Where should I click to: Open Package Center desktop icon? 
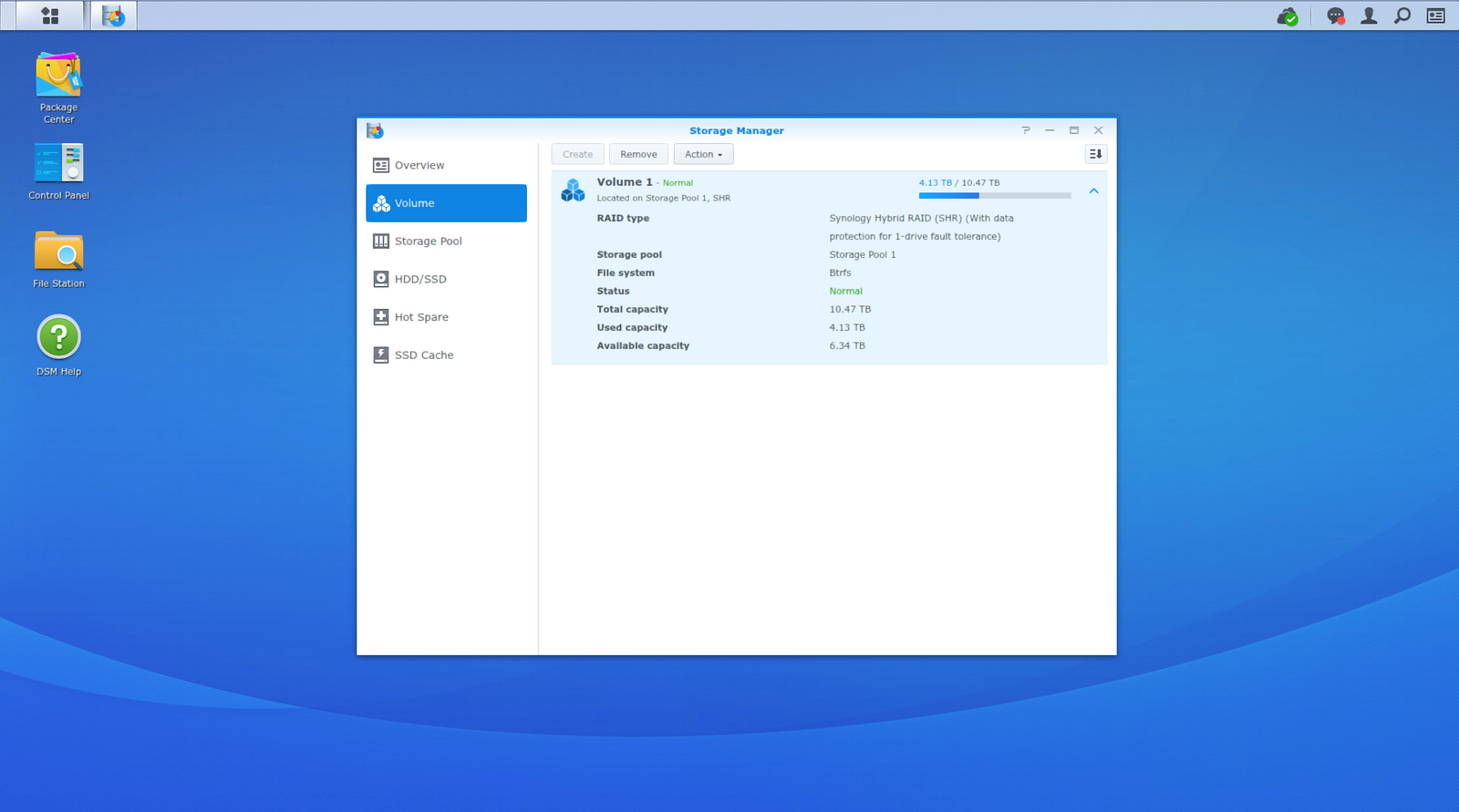[x=58, y=87]
